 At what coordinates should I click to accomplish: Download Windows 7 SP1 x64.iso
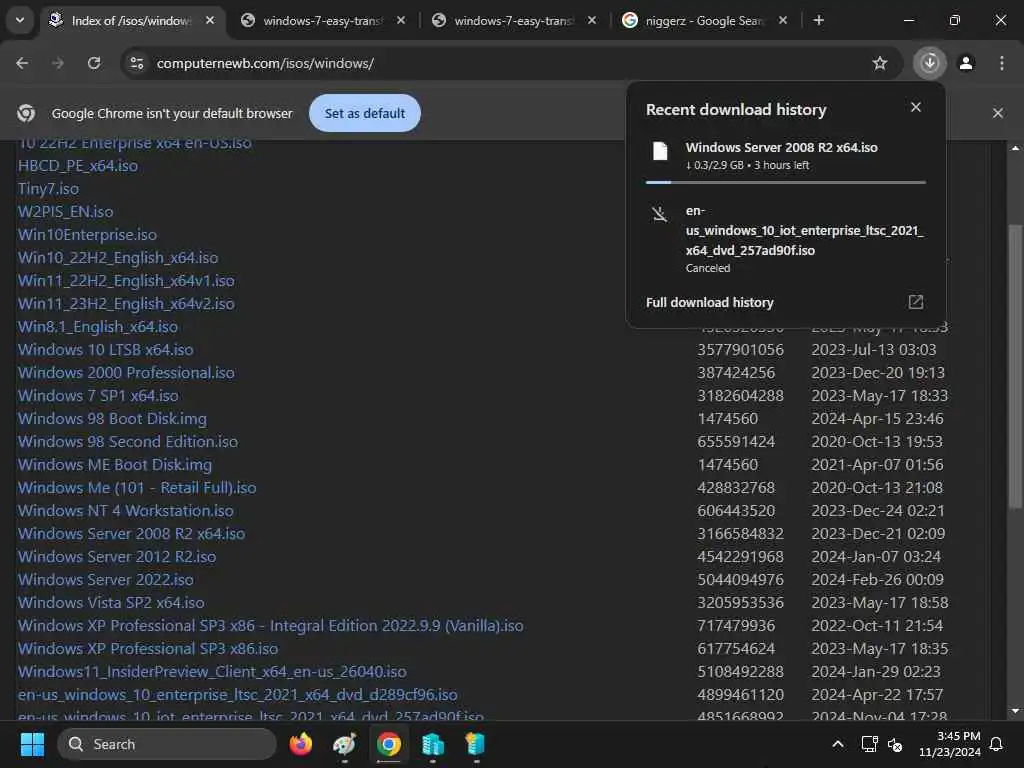click(x=98, y=396)
